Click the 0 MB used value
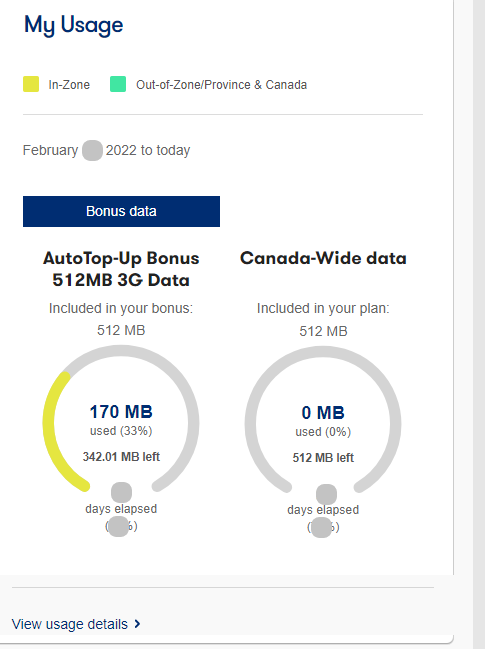Screen dimensions: 485x649 point(323,413)
